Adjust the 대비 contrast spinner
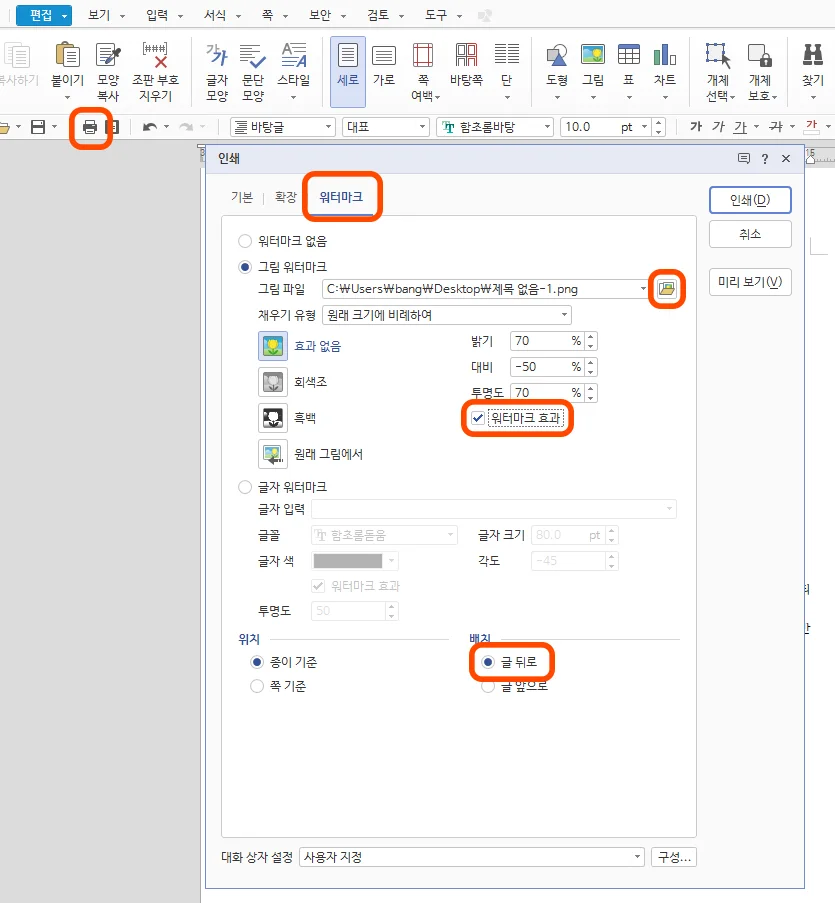The image size is (835, 903). 591,366
